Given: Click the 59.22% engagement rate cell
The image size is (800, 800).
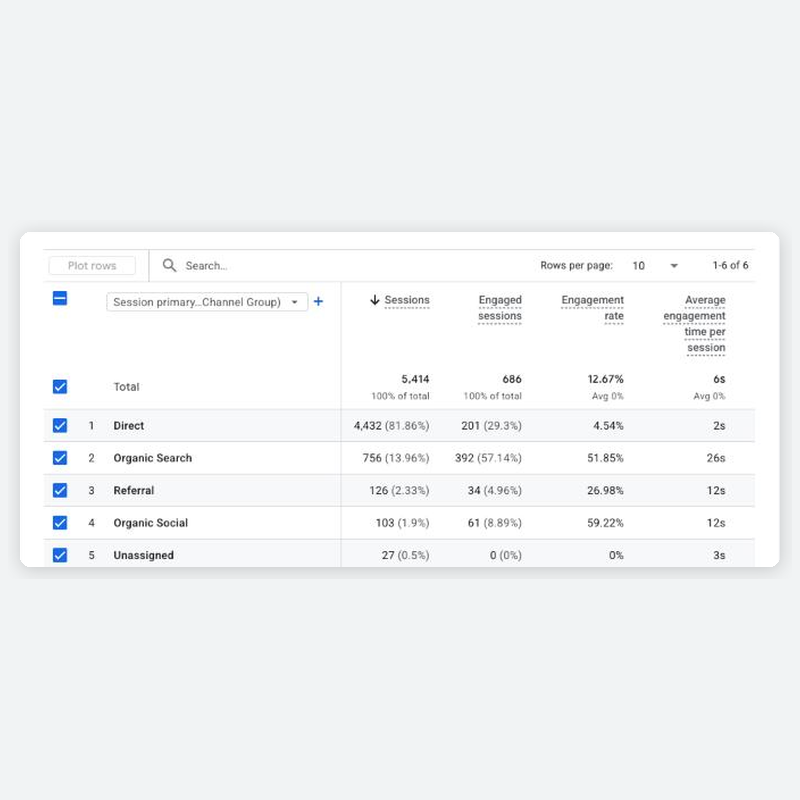Looking at the screenshot, I should pos(605,523).
